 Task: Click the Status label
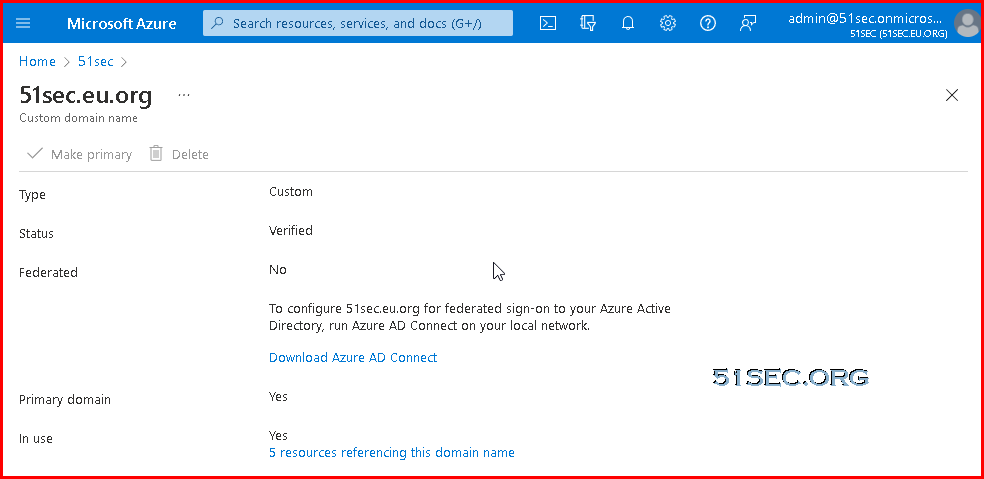tap(36, 234)
